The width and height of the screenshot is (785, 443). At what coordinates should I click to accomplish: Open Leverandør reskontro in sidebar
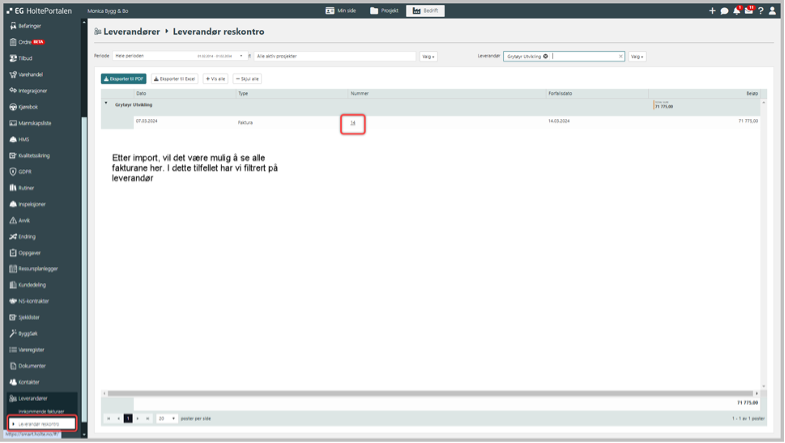click(x=40, y=424)
